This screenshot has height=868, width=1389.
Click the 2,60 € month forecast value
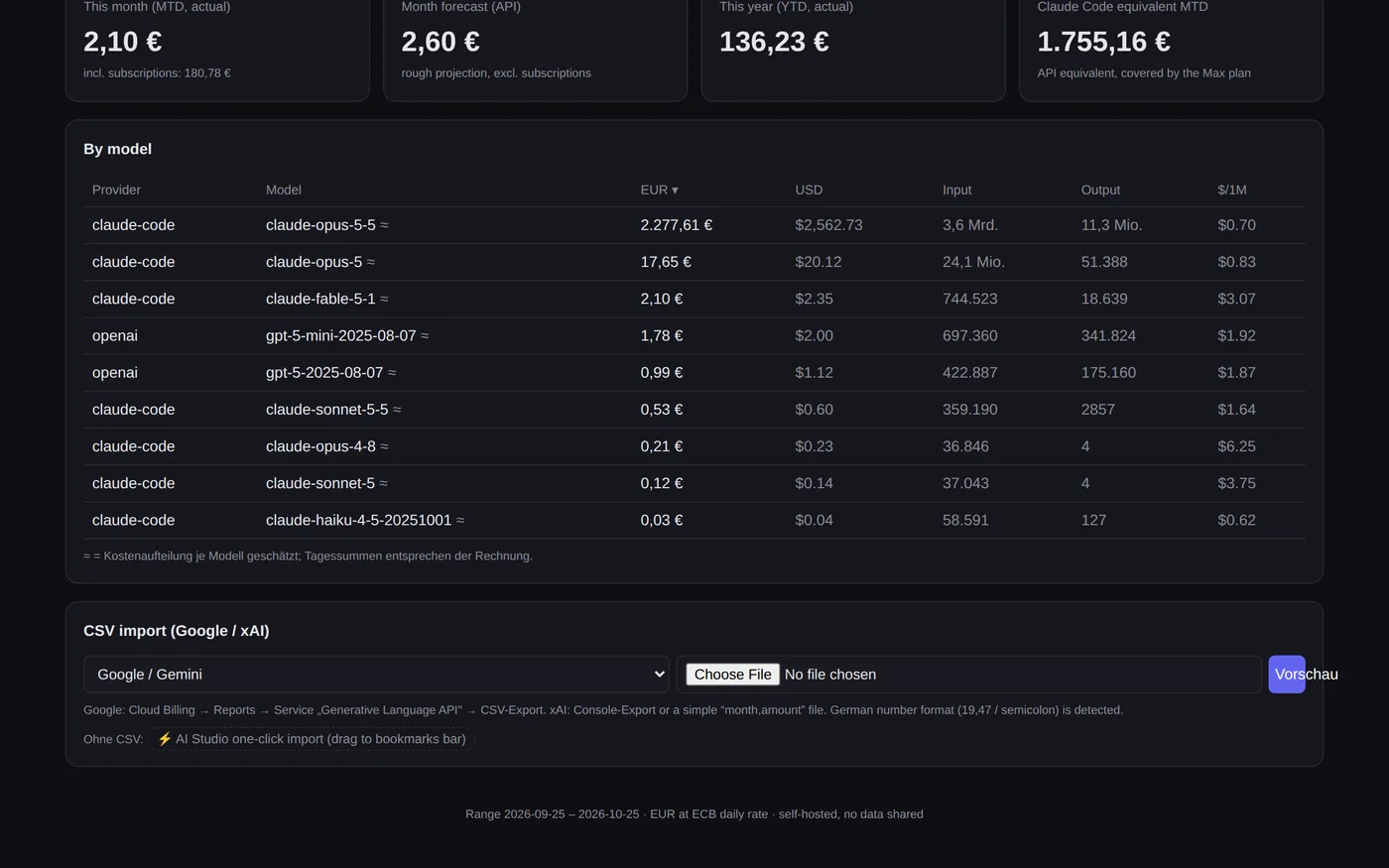click(x=441, y=42)
